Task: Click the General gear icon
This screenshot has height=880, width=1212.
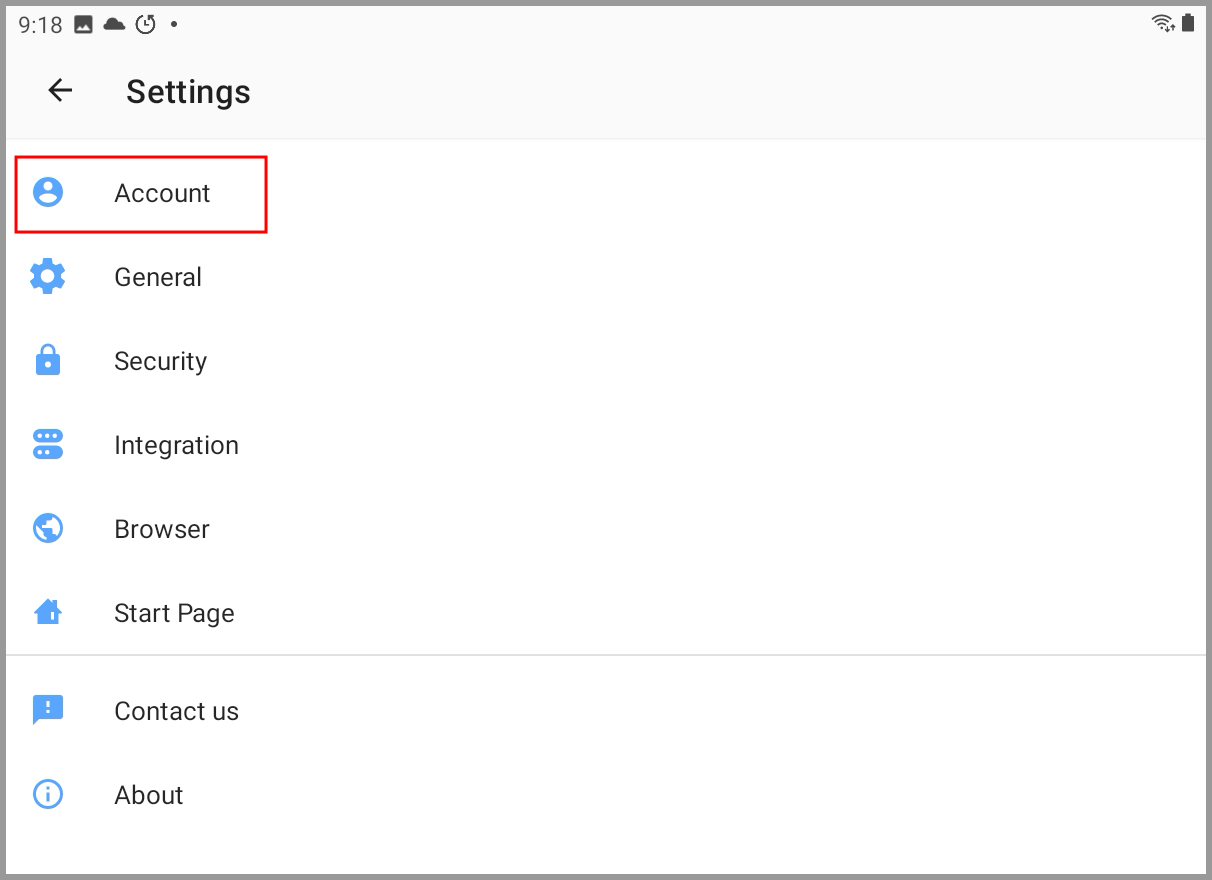Action: click(x=47, y=277)
